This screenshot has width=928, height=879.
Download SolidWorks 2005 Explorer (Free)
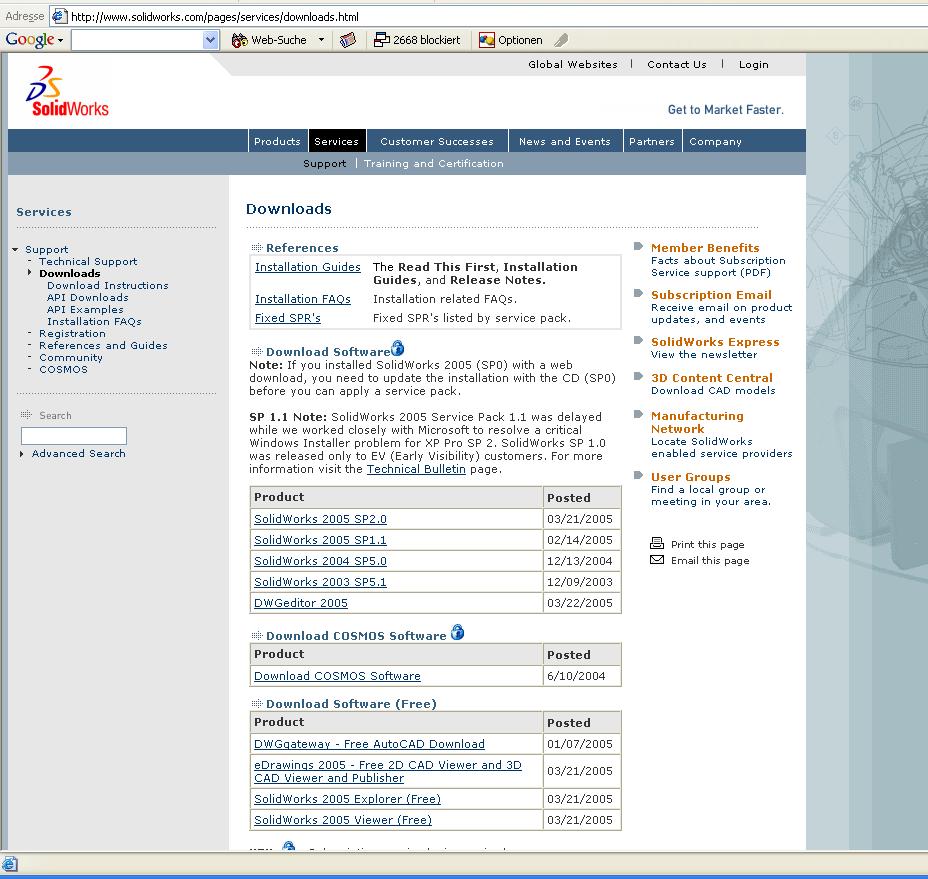(x=347, y=799)
